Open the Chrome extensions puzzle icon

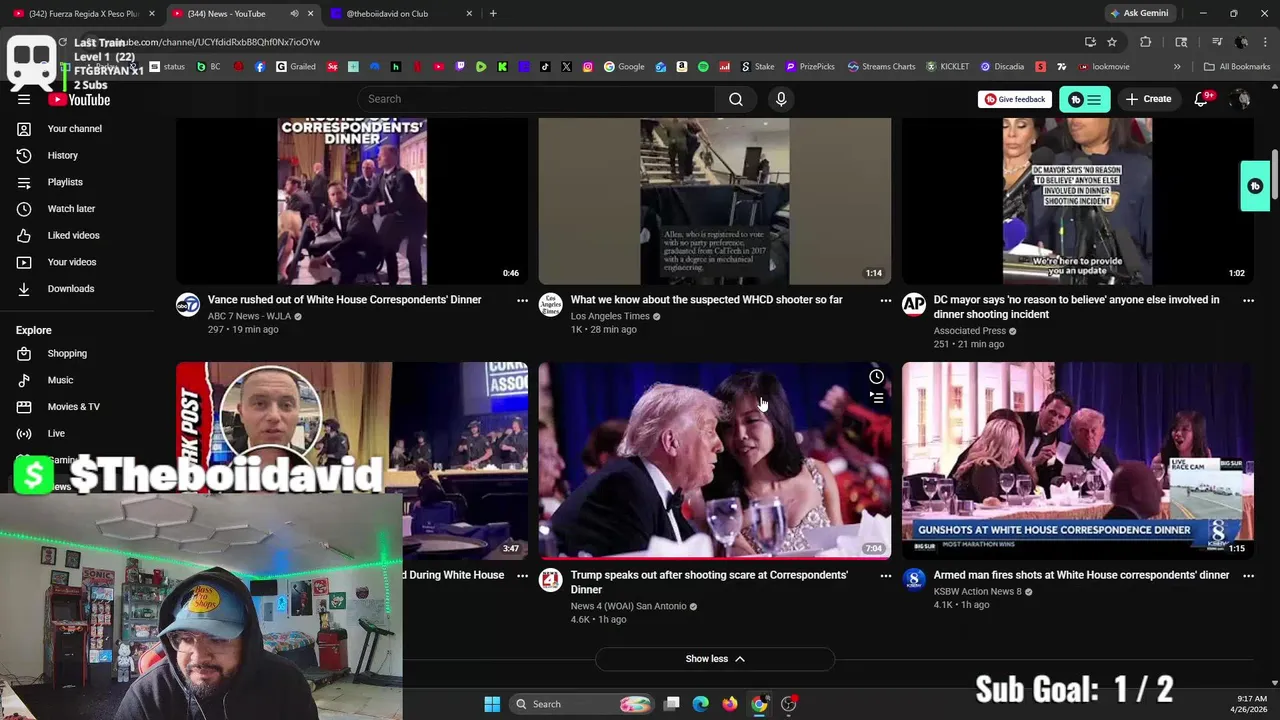[1146, 42]
